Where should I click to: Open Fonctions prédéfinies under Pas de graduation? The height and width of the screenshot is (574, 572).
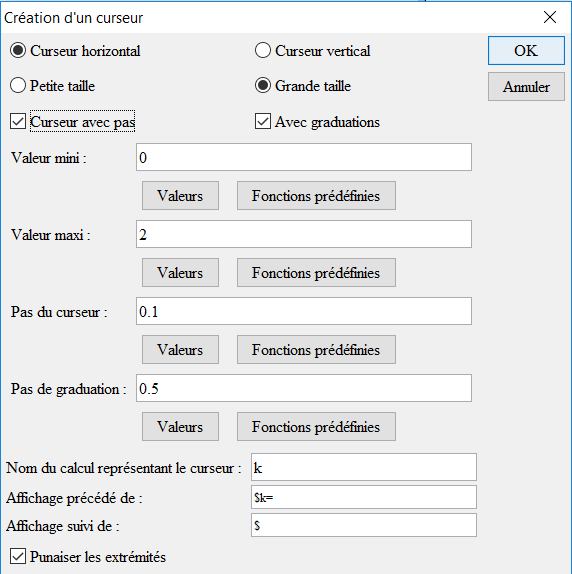(316, 426)
